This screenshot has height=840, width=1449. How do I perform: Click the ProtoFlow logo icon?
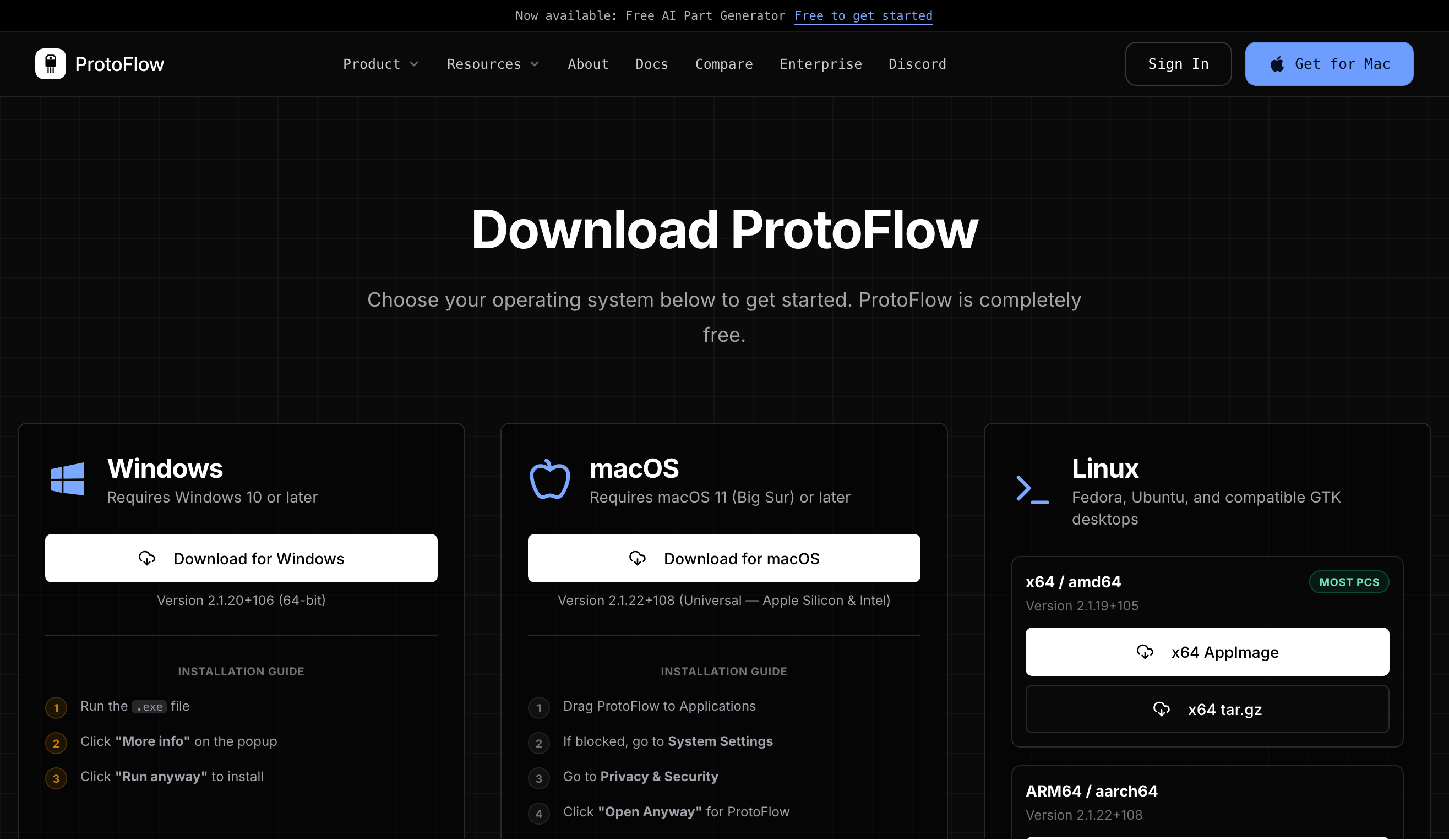[51, 64]
